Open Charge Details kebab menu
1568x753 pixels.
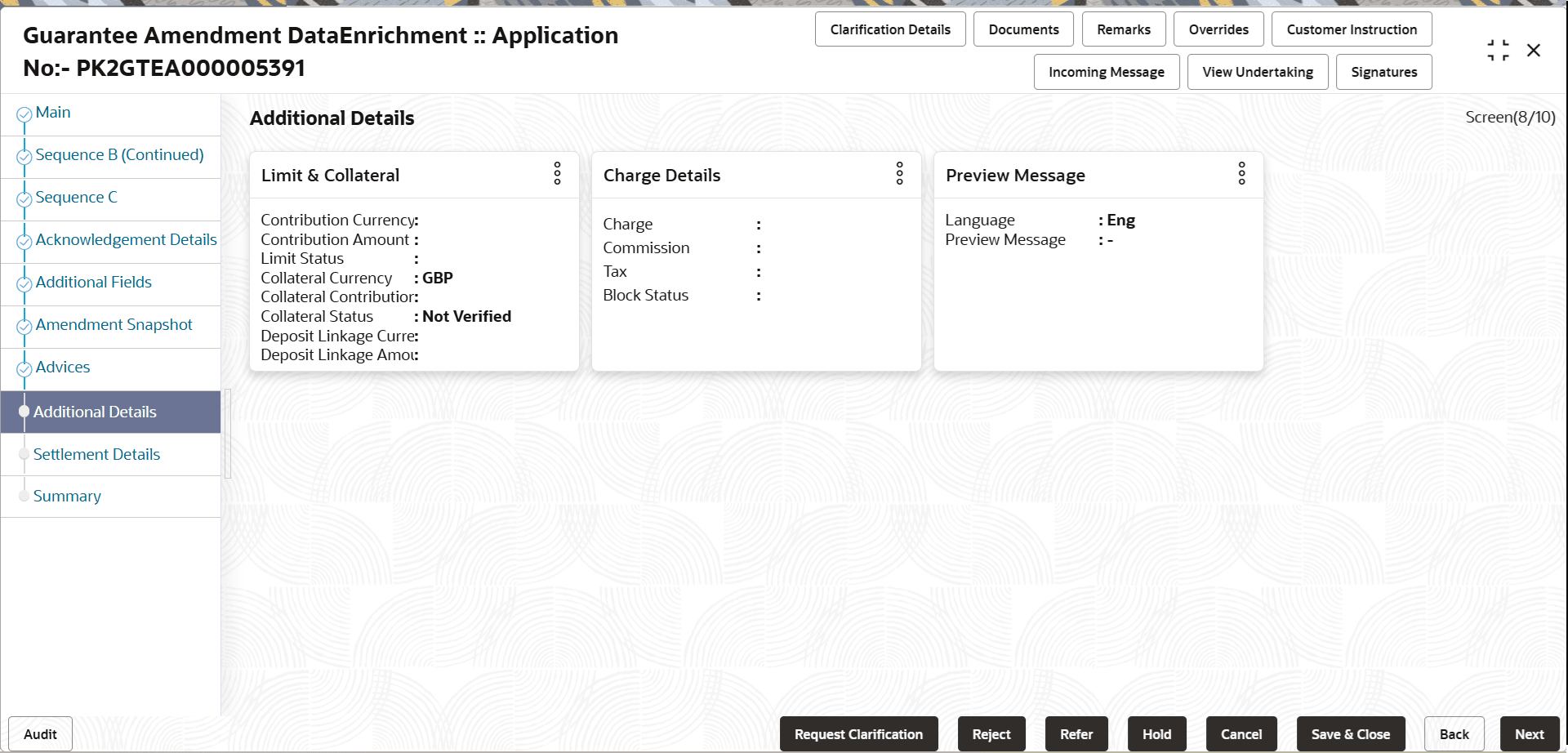[899, 173]
